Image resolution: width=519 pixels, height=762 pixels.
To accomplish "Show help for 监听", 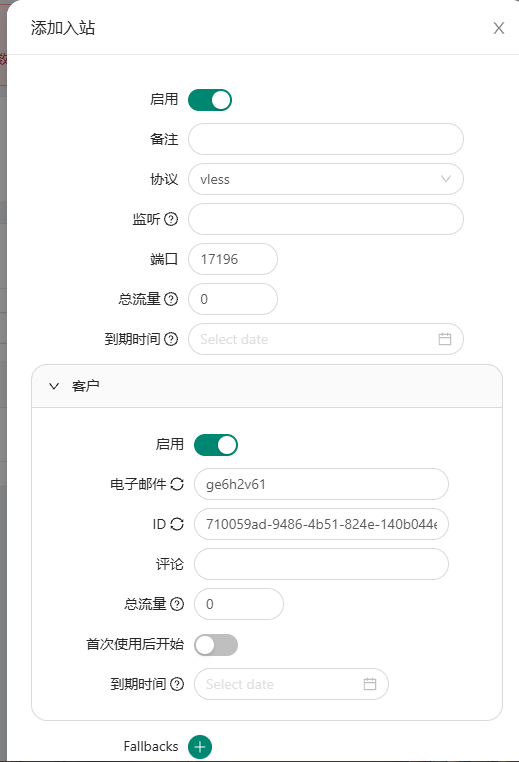I will [x=171, y=219].
